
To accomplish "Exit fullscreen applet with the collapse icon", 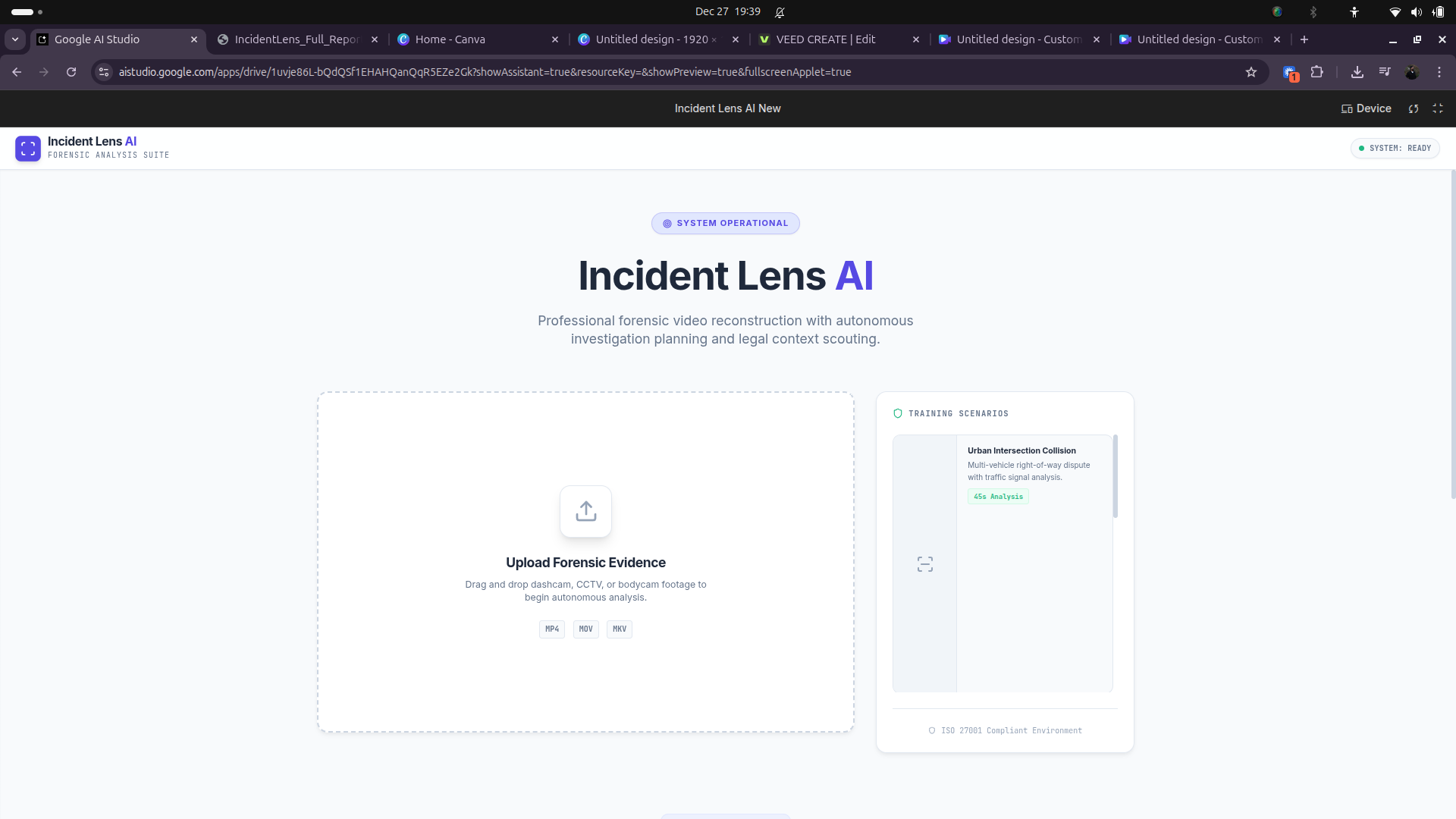I will click(x=1438, y=108).
